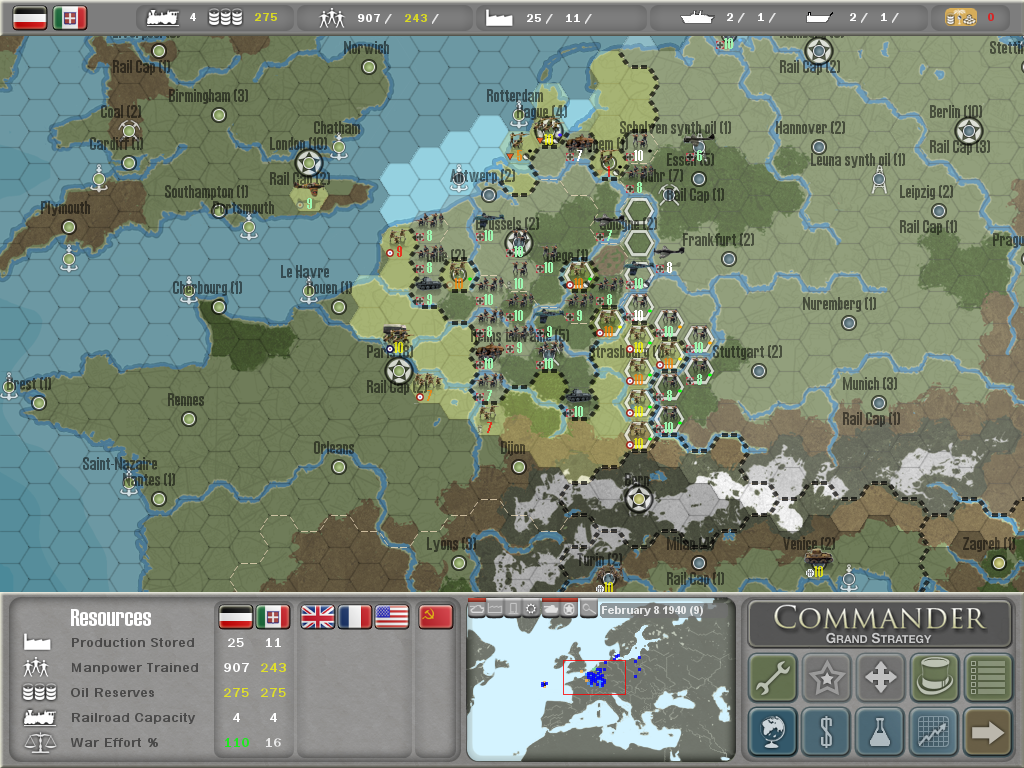This screenshot has height=768, width=1024.
Task: Open the repair wrench button
Action: (773, 677)
